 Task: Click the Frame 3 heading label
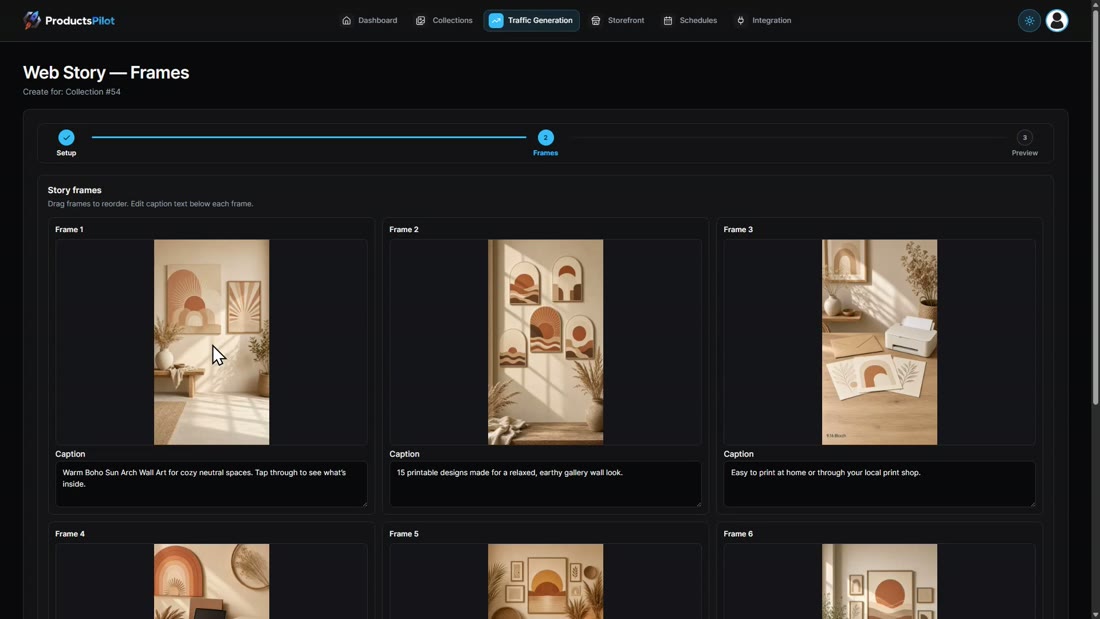point(738,229)
